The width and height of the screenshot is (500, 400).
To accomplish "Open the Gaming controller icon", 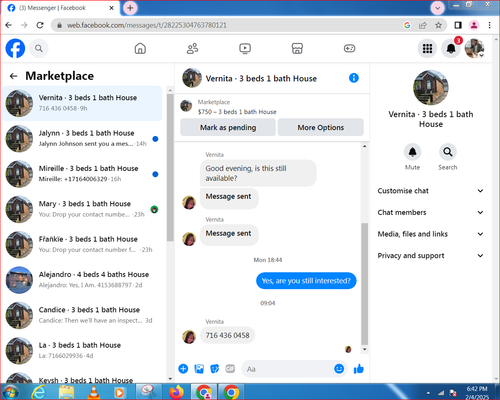I will [349, 49].
